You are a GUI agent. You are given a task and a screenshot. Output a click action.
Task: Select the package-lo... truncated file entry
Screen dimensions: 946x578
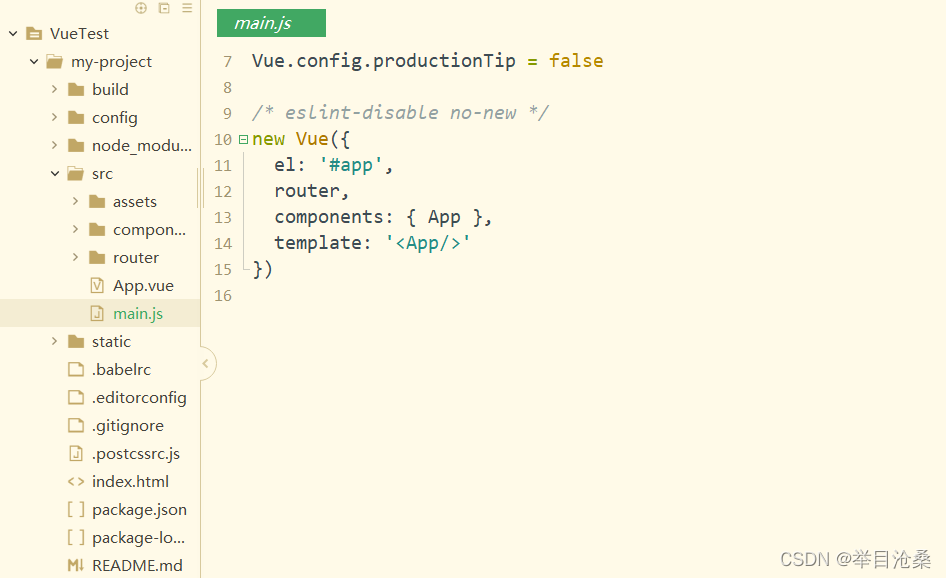[x=138, y=538]
